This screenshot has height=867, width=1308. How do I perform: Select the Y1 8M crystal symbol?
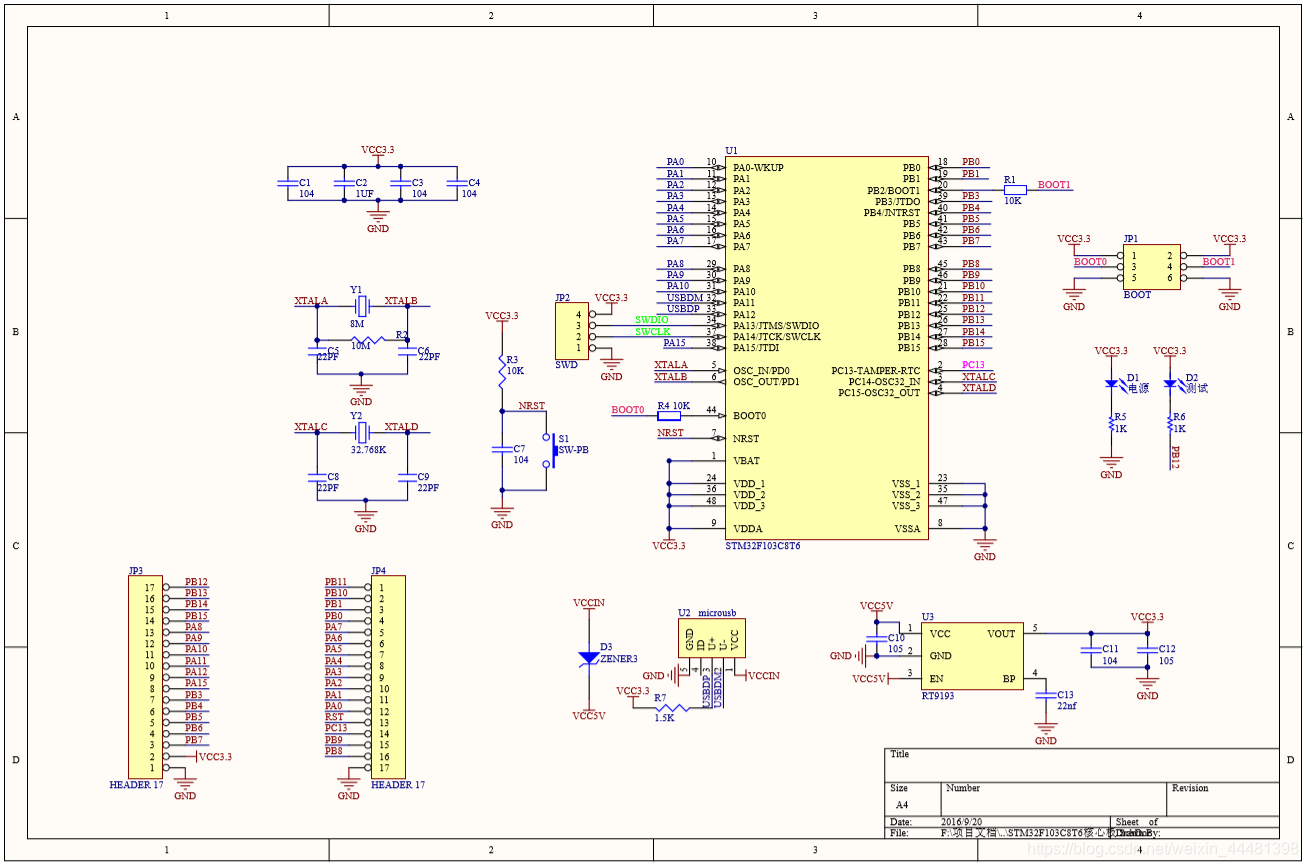pyautogui.click(x=360, y=305)
